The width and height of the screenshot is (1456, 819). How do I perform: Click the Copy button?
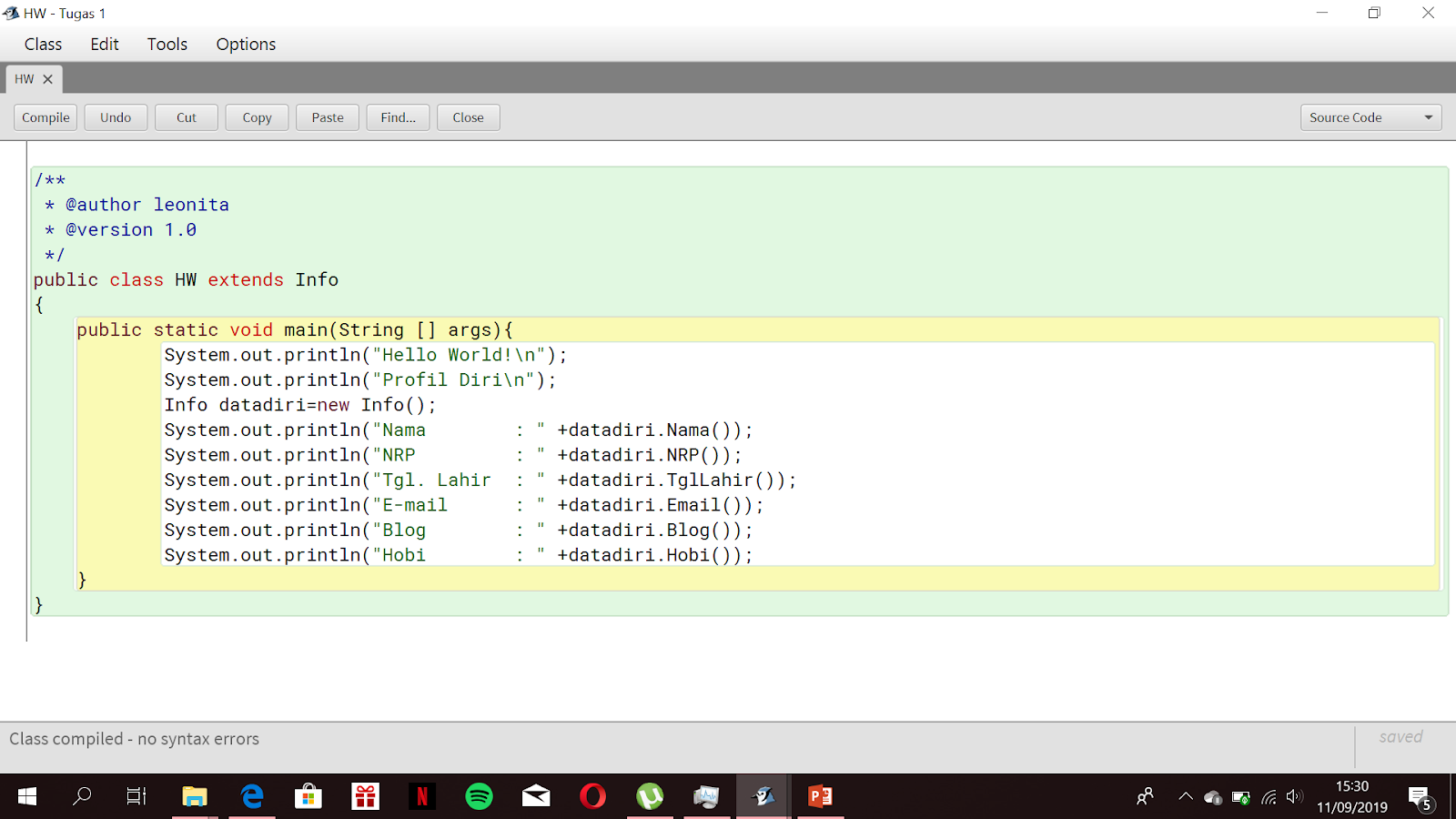coord(257,116)
